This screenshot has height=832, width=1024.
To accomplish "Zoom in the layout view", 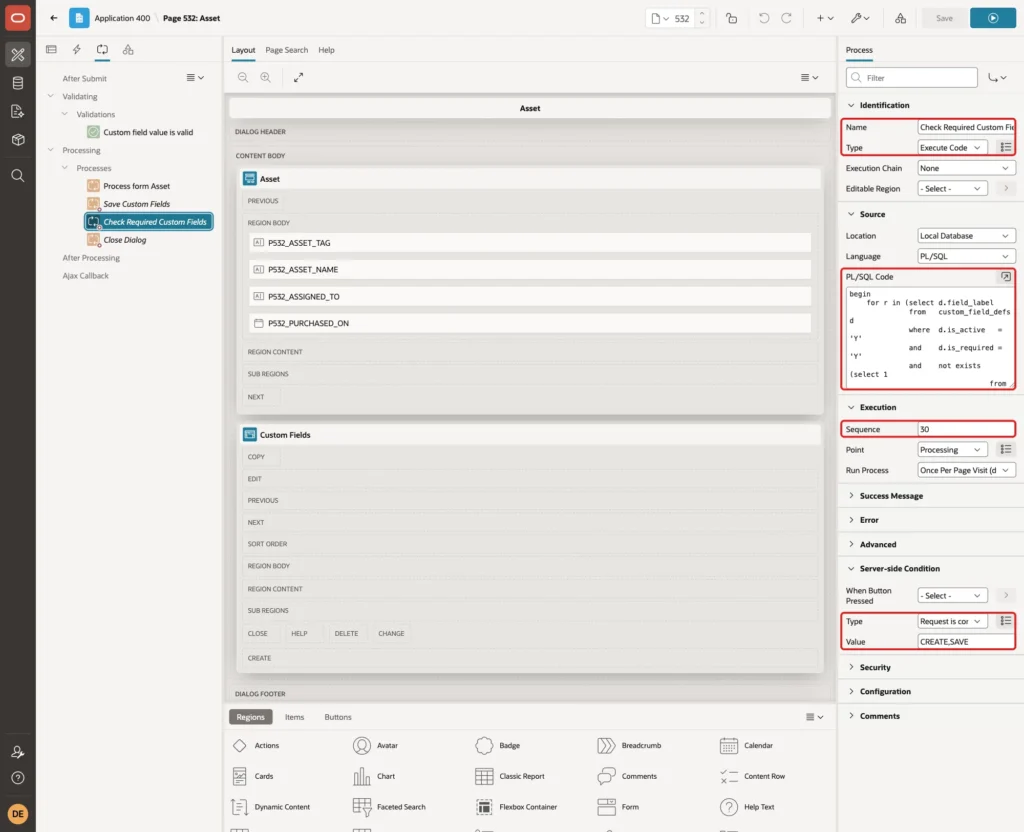I will (x=266, y=77).
